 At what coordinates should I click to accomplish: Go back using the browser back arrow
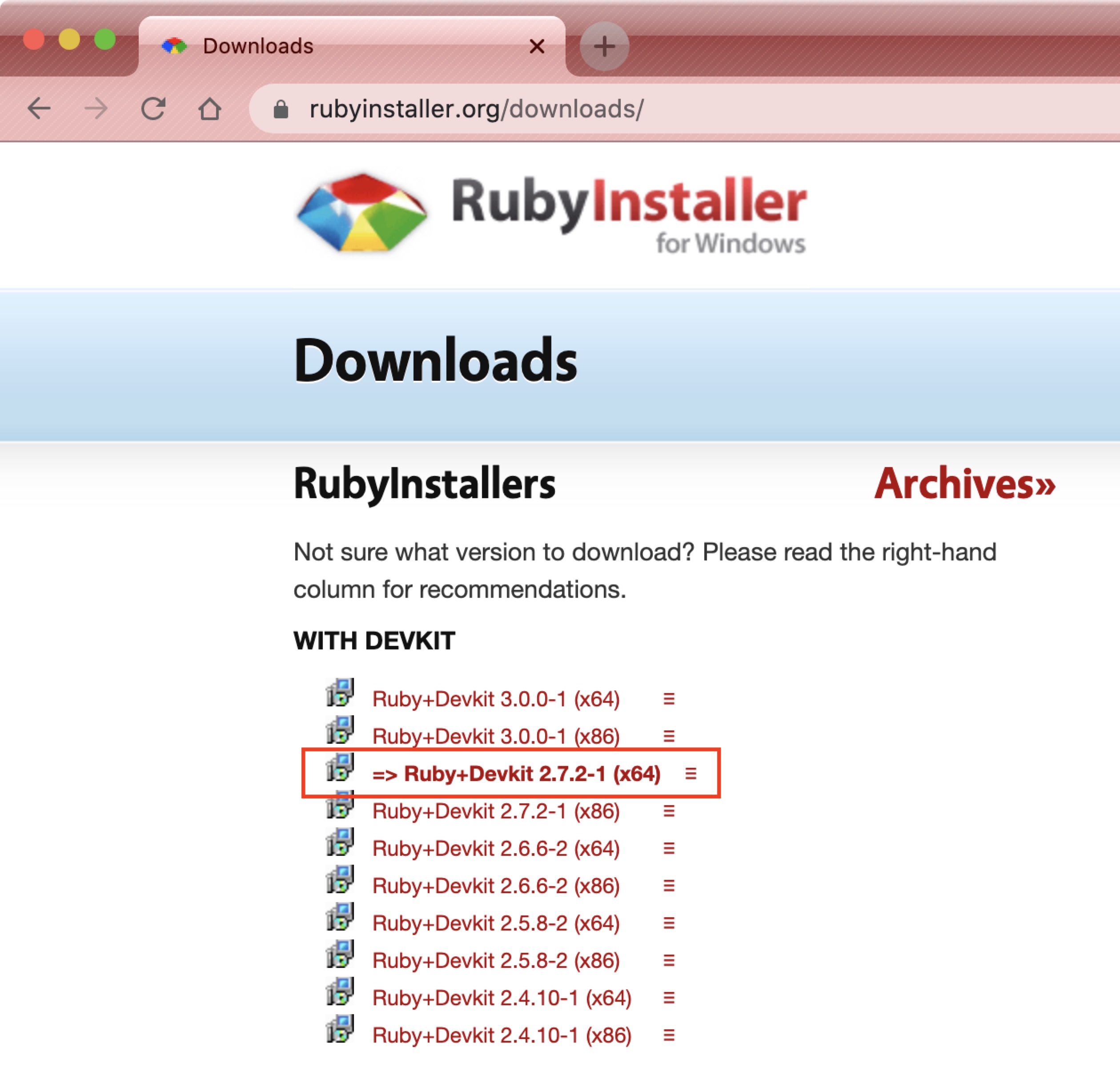(x=39, y=108)
